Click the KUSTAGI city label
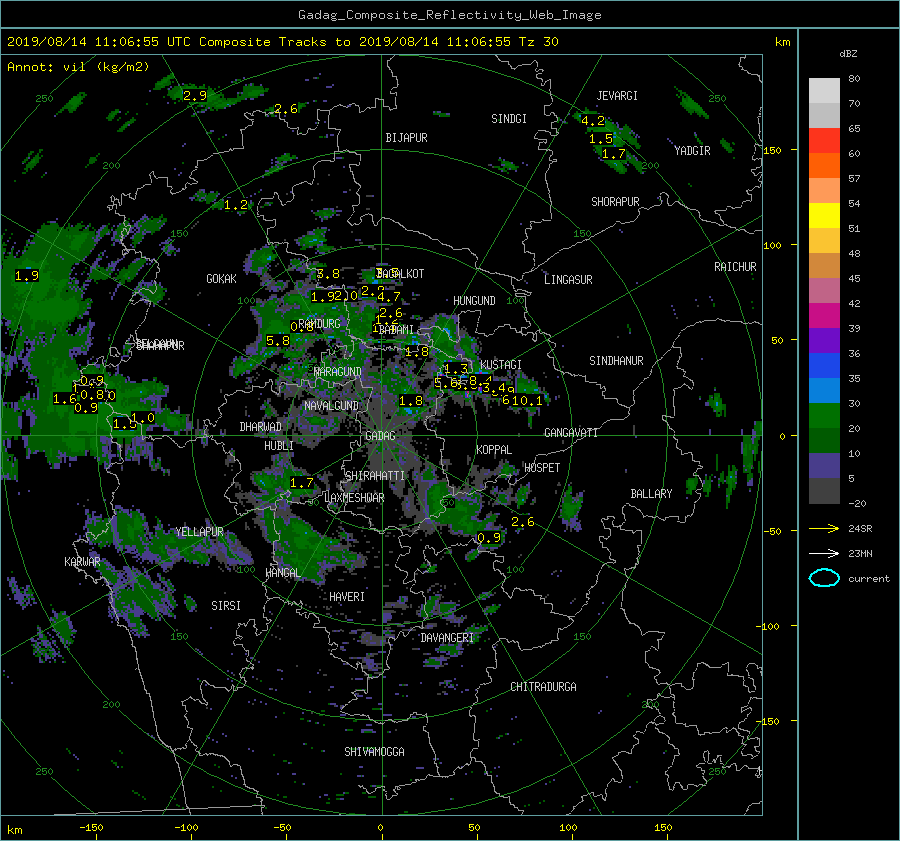Viewport: 900px width, 841px height. tap(501, 365)
